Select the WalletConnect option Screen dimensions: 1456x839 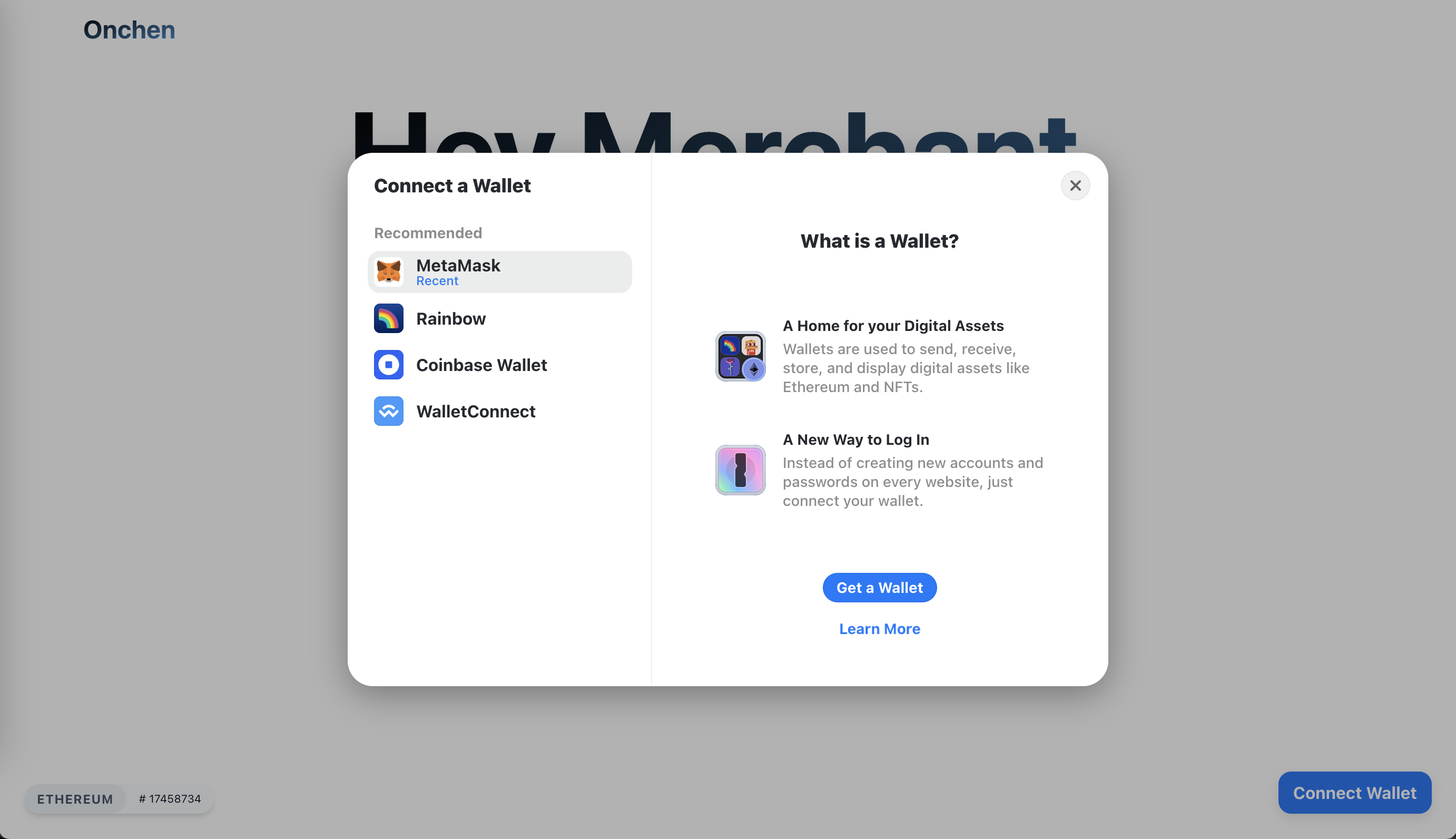tap(500, 412)
